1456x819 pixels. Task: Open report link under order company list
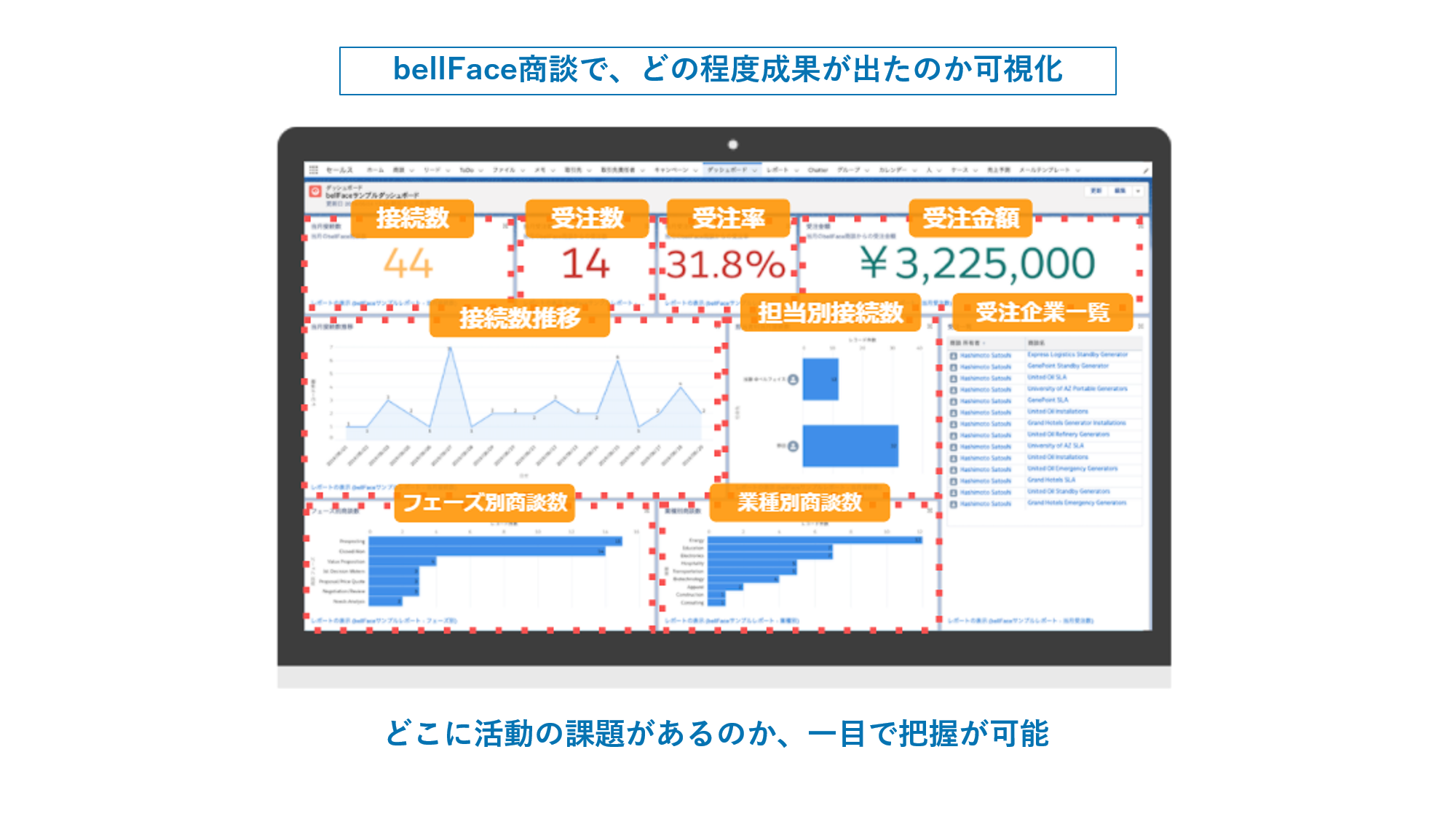[x=1021, y=621]
